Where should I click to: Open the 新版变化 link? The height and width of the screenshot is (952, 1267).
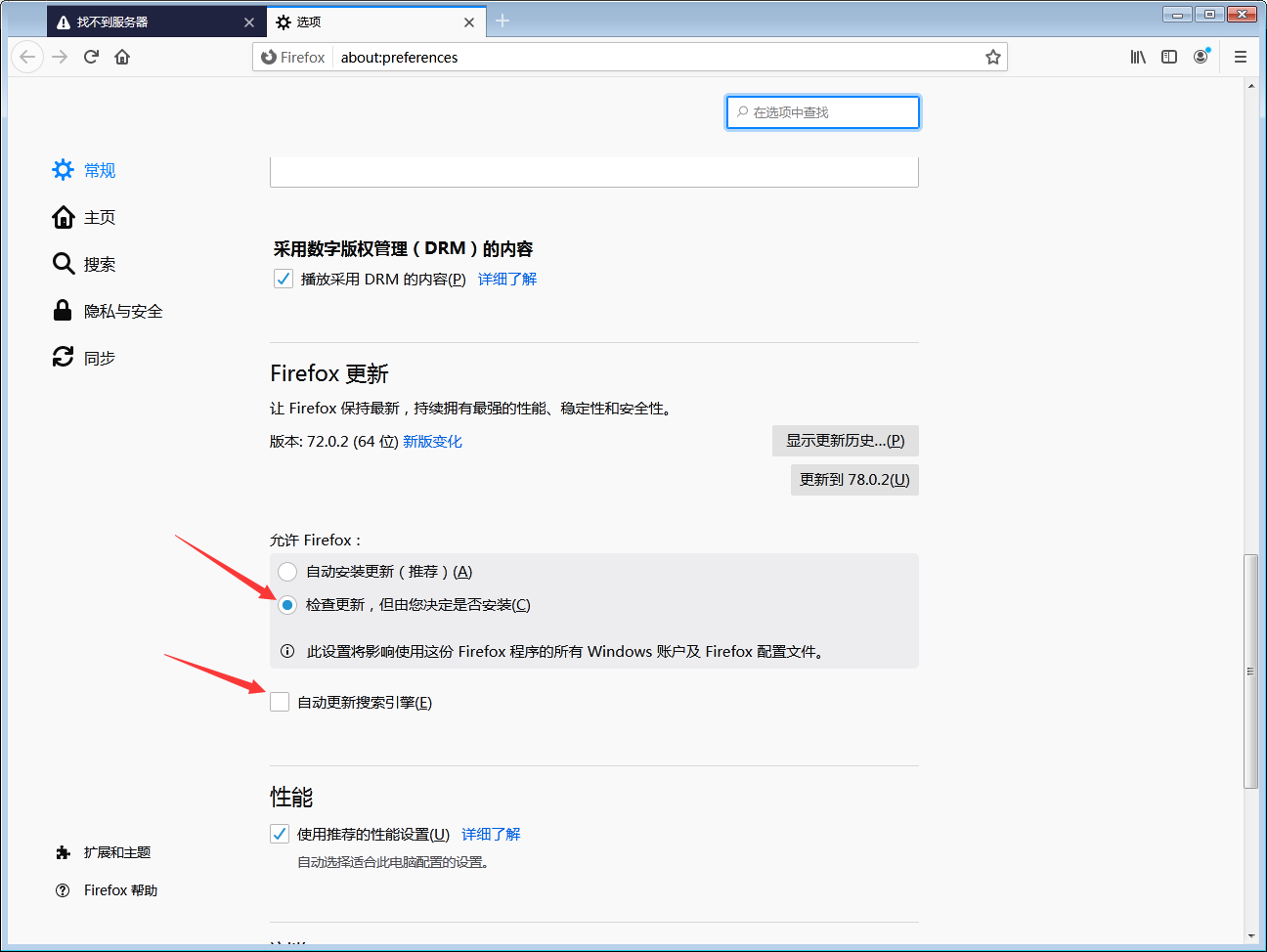pyautogui.click(x=433, y=442)
